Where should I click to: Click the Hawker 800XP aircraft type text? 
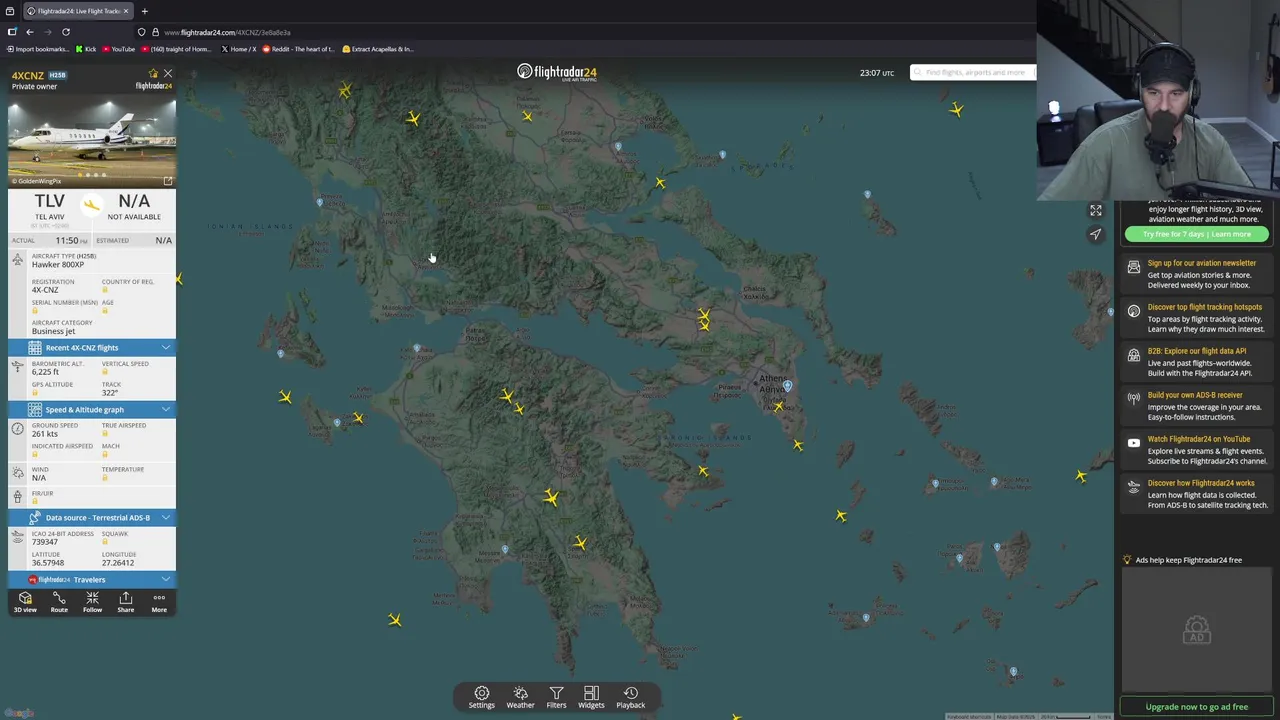[58, 265]
